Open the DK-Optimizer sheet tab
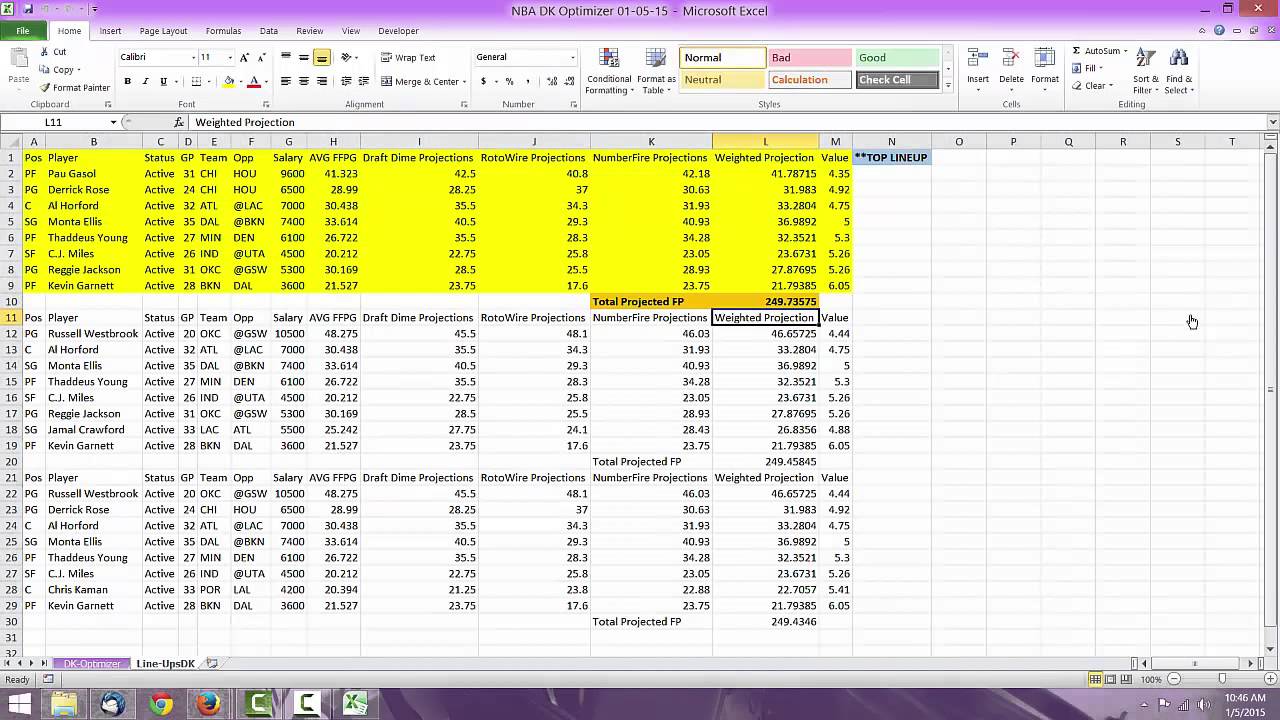 tap(93, 664)
